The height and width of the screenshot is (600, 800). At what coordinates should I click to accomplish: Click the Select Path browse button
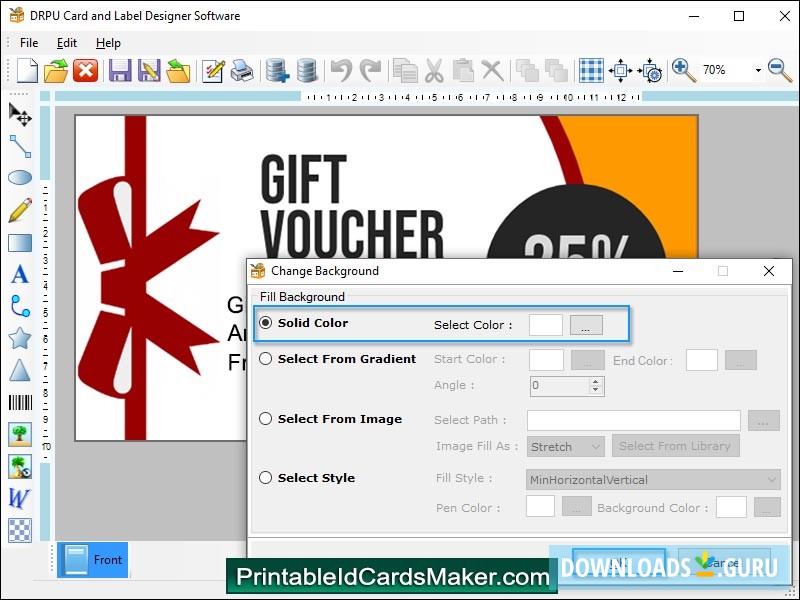pyautogui.click(x=764, y=420)
